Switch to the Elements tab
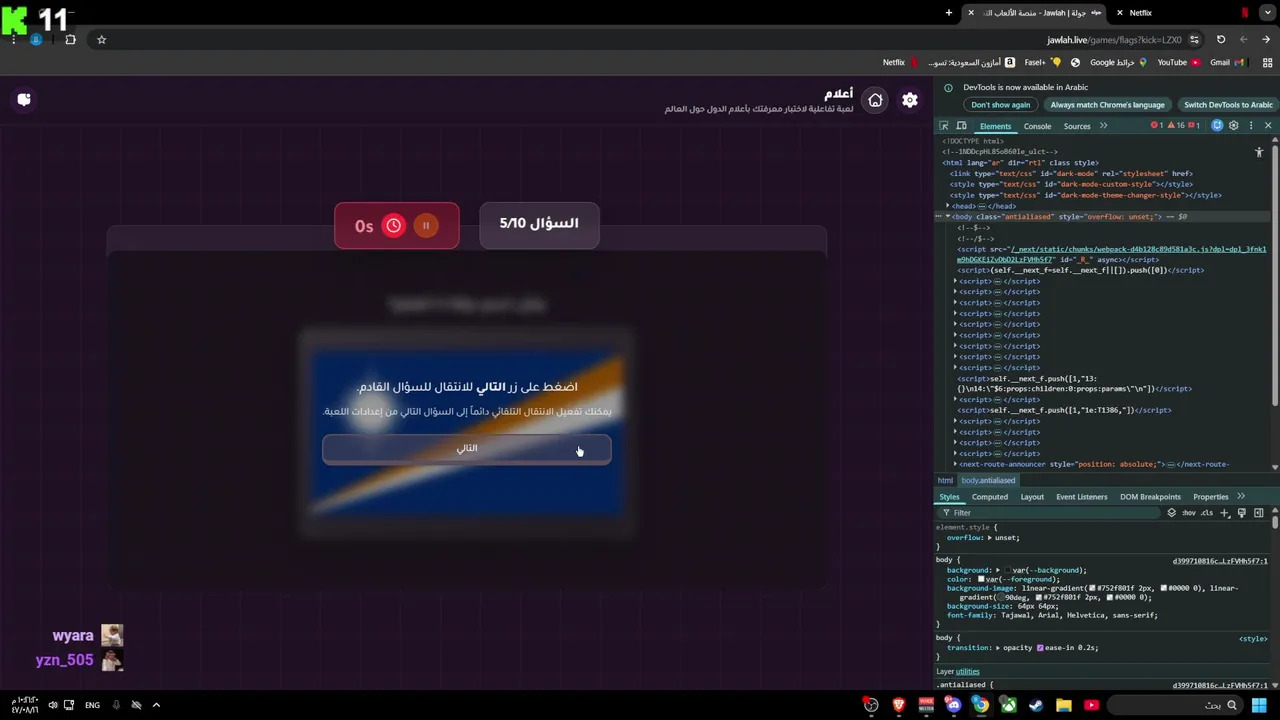This screenshot has width=1280, height=720. [x=995, y=126]
